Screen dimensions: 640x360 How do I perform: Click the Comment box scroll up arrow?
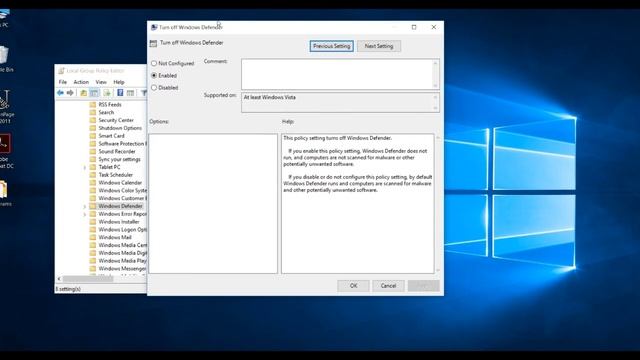[436, 63]
